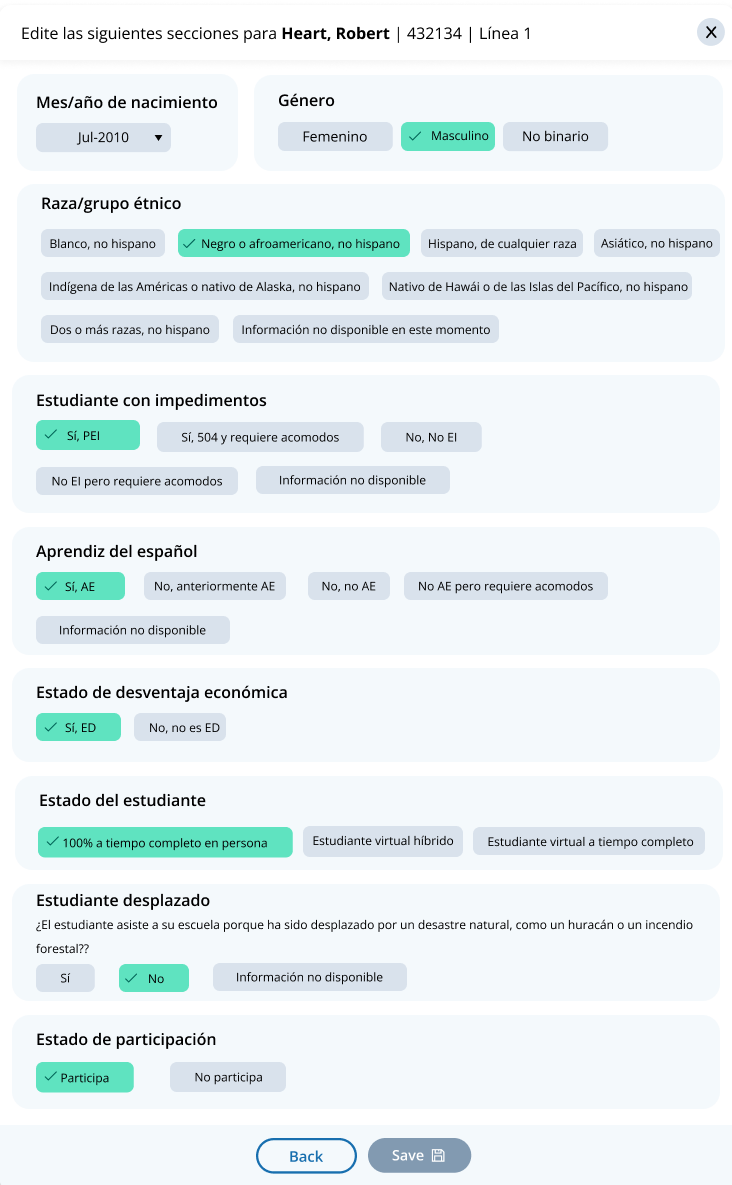
Task: Select Asiático, no hispano option
Action: [656, 243]
